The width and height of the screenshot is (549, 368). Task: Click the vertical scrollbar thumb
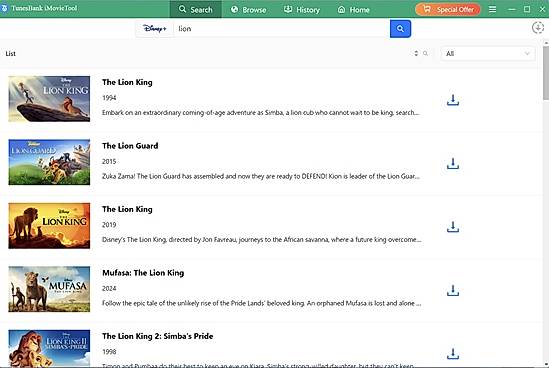pos(546,72)
